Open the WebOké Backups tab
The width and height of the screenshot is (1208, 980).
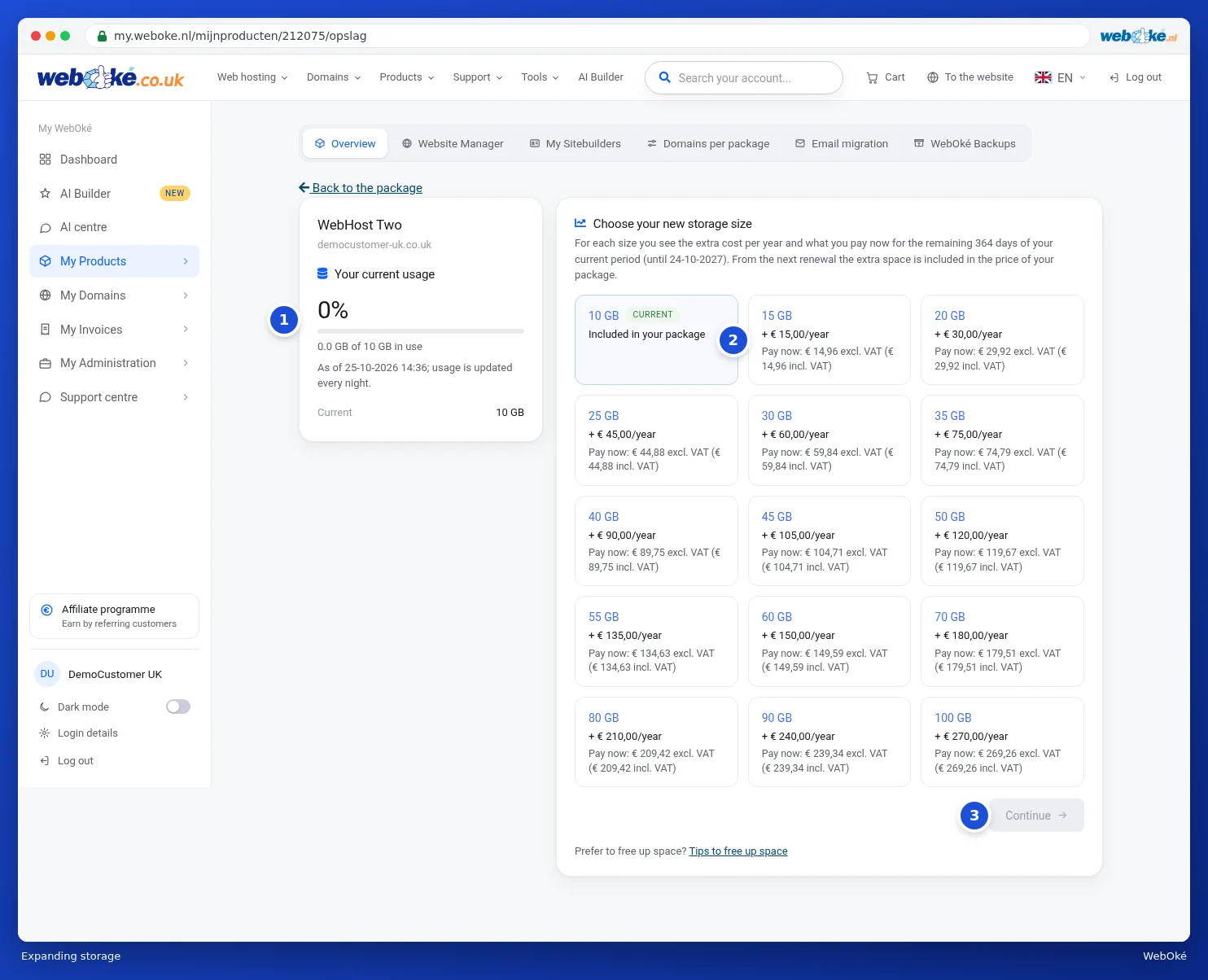(965, 143)
